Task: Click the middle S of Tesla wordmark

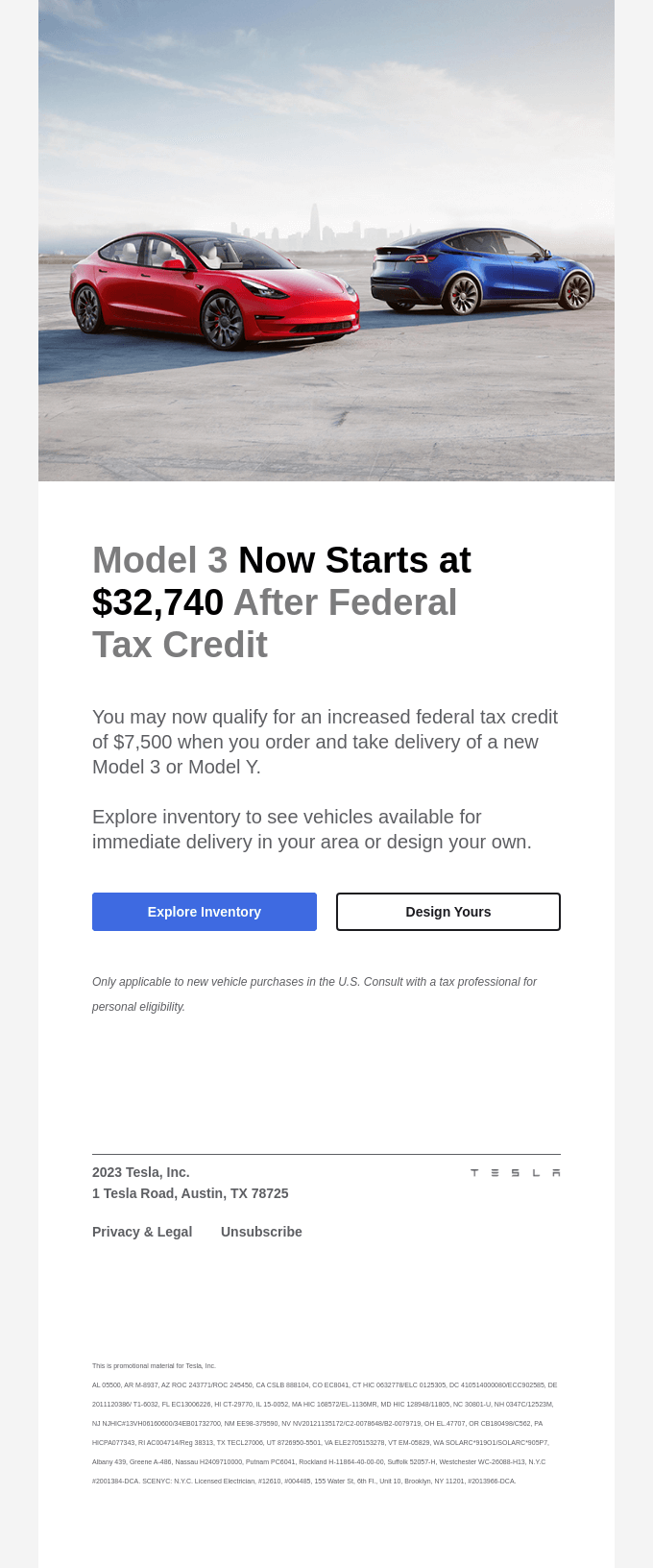Action: pos(515,1172)
